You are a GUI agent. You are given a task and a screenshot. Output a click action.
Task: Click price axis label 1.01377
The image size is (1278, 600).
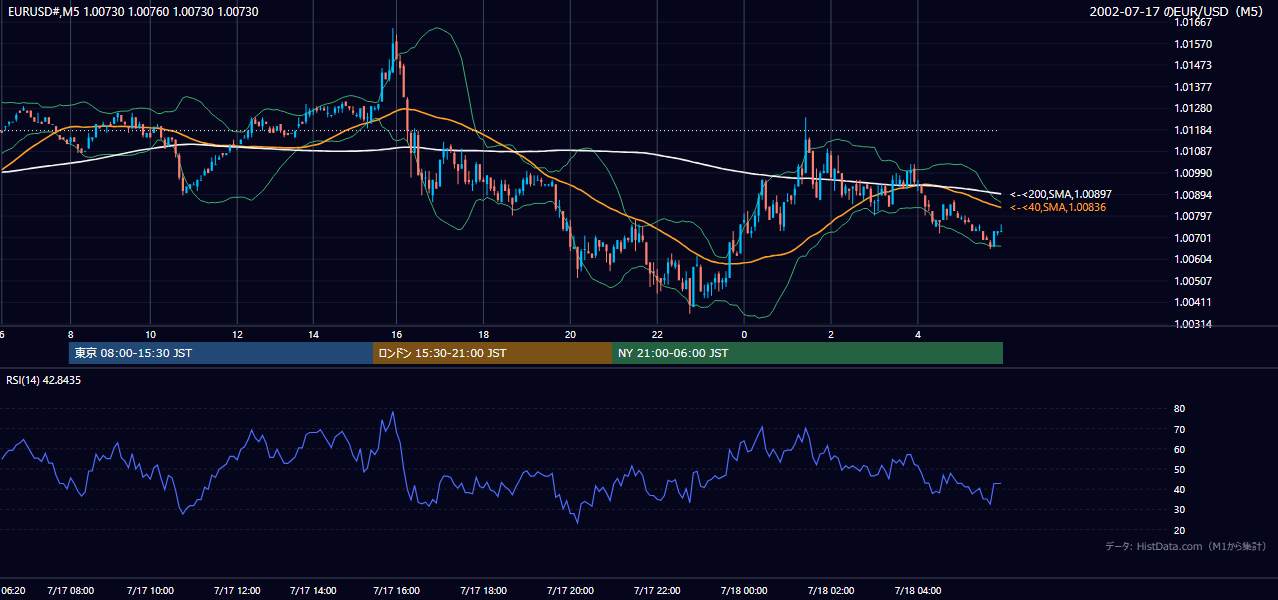point(1193,87)
